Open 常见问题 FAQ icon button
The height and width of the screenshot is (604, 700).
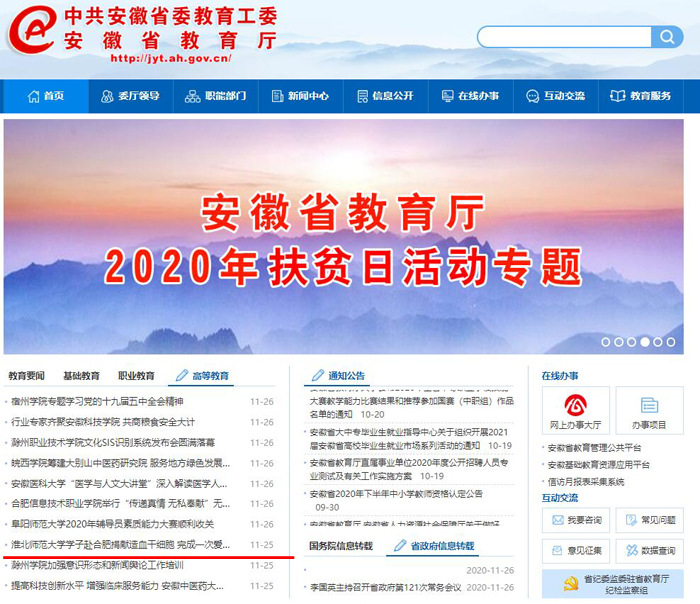649,520
